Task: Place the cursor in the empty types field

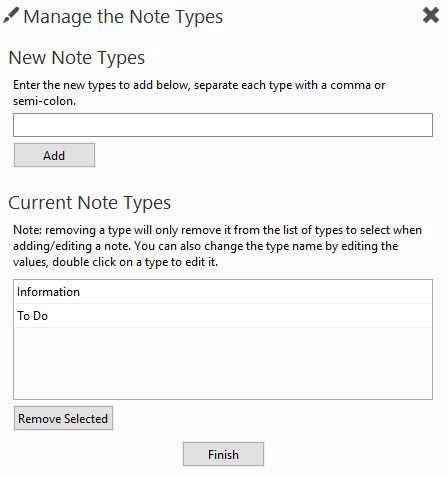Action: [223, 125]
